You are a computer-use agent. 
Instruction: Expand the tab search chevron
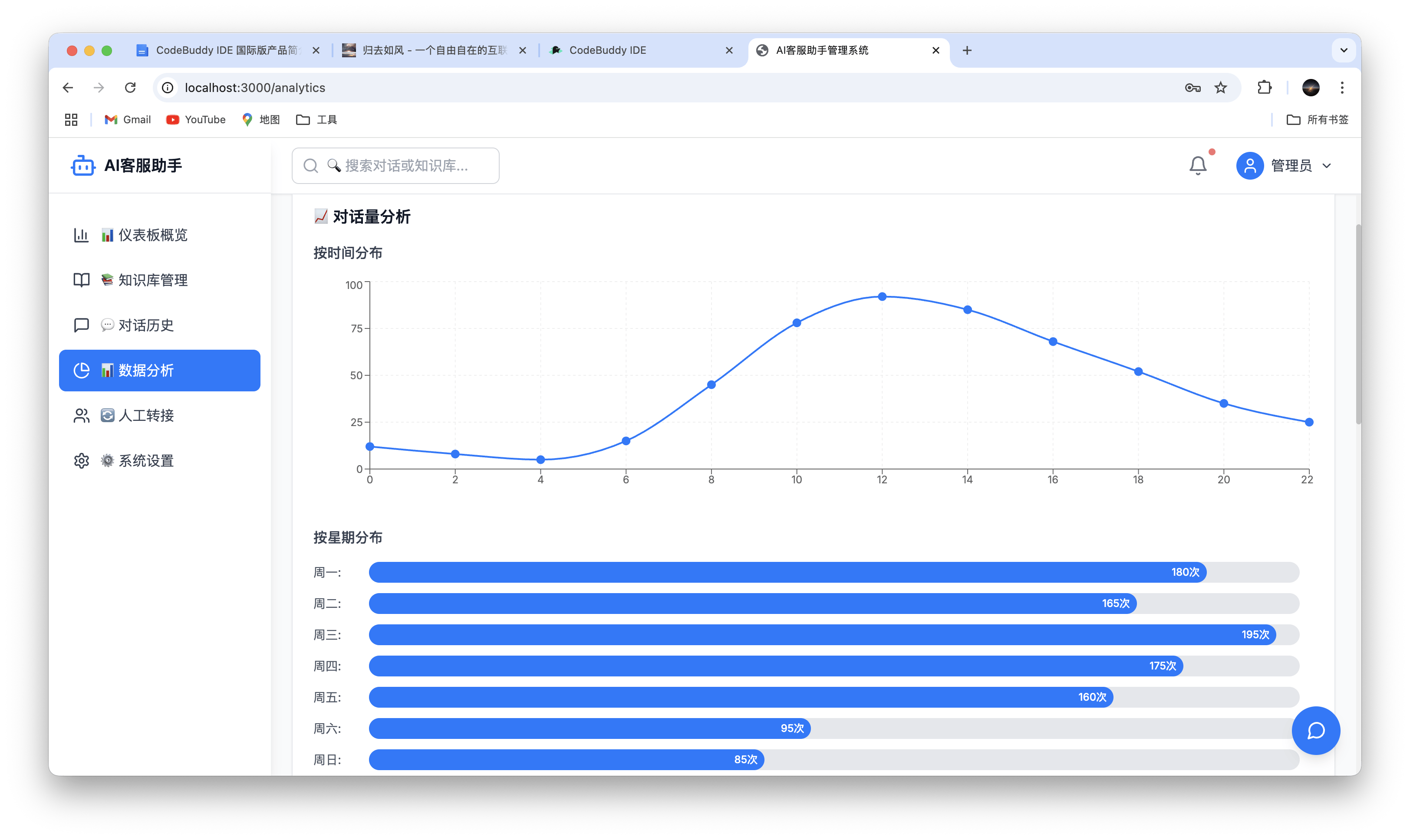(1343, 50)
